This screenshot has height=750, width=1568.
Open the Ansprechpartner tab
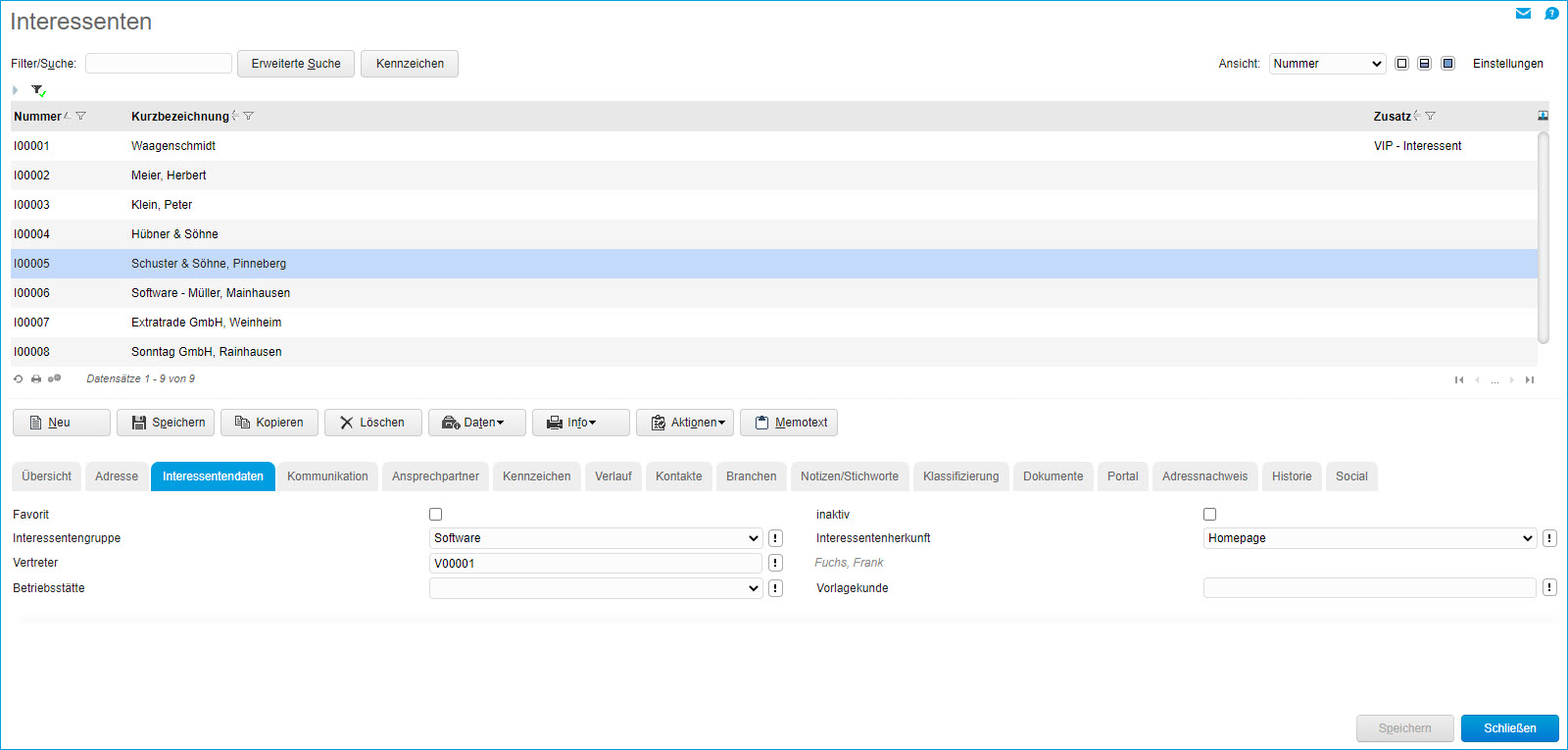point(435,476)
